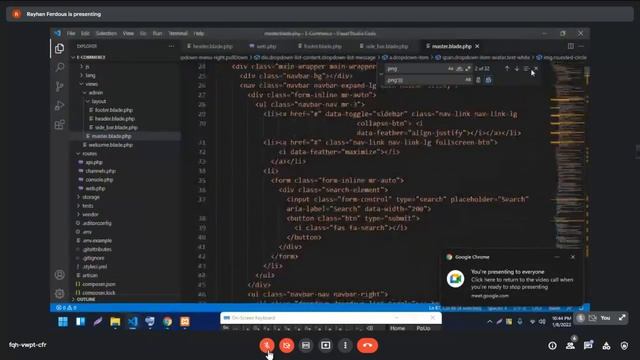Open Manage gear in the activity bar
Viewport: 640px width, 360px height.
[60, 293]
